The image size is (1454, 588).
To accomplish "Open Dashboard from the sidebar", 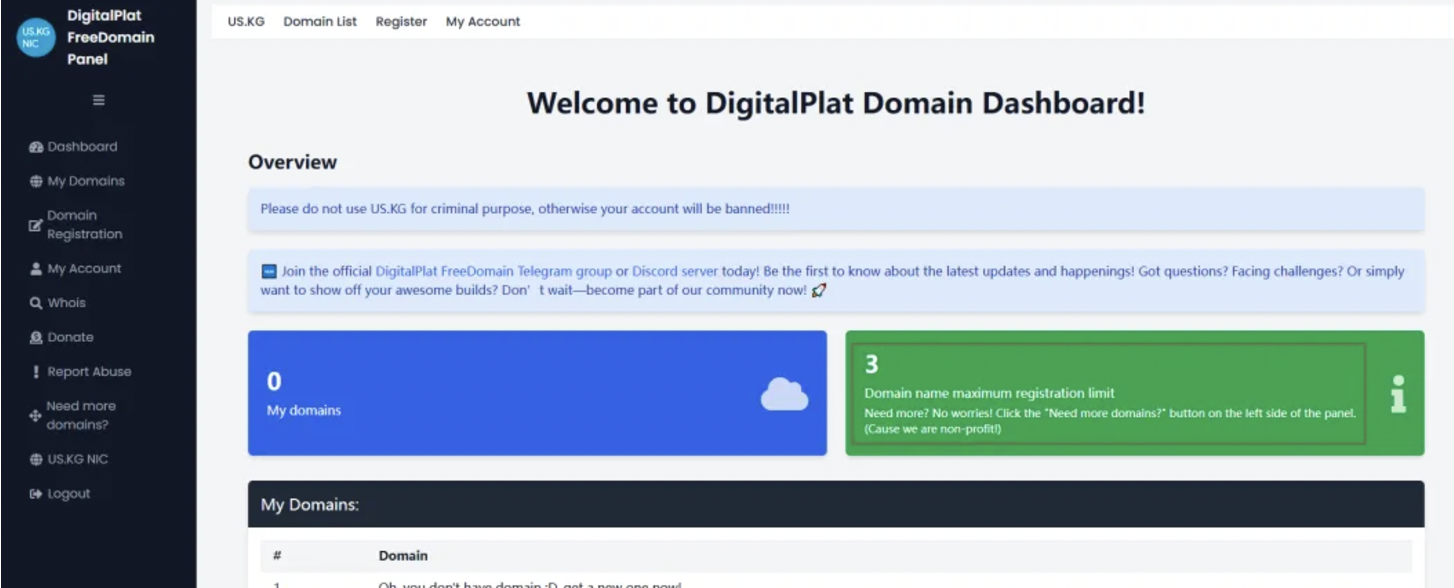I will (82, 147).
